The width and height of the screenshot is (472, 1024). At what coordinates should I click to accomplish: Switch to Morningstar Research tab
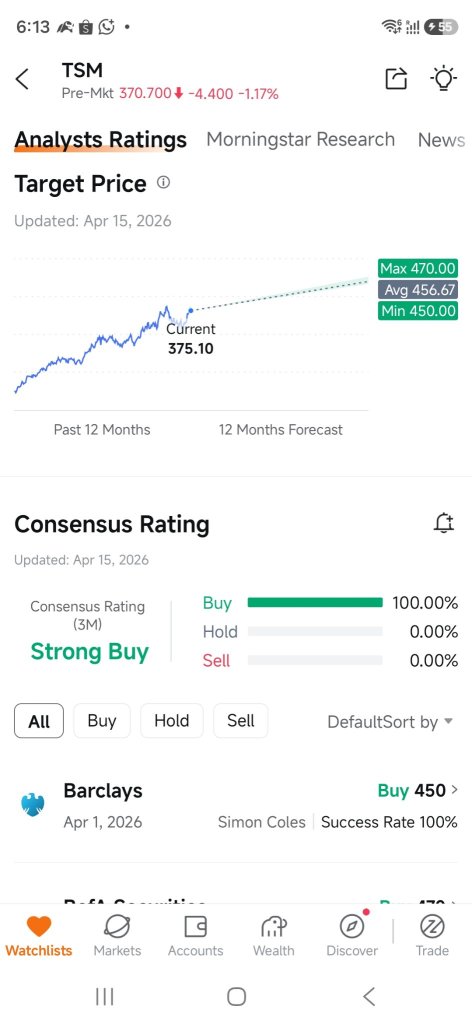point(300,140)
